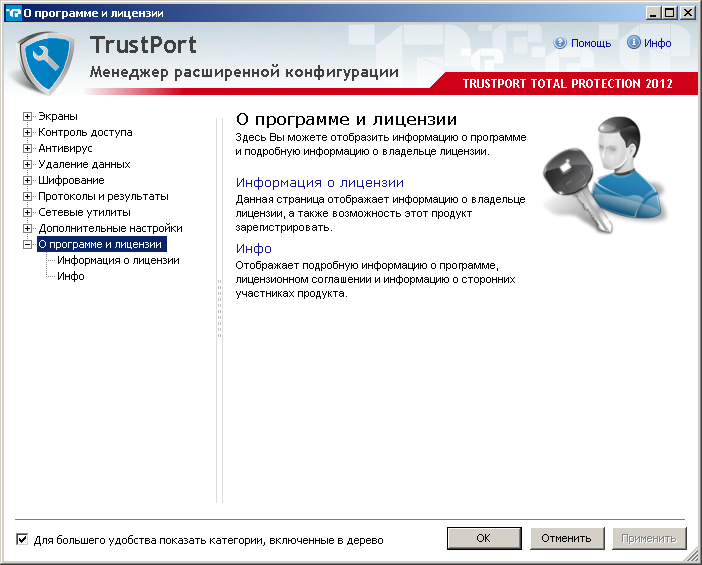Viewport: 702px width, 565px height.
Task: Click the Помощь link text
Action: pos(591,43)
